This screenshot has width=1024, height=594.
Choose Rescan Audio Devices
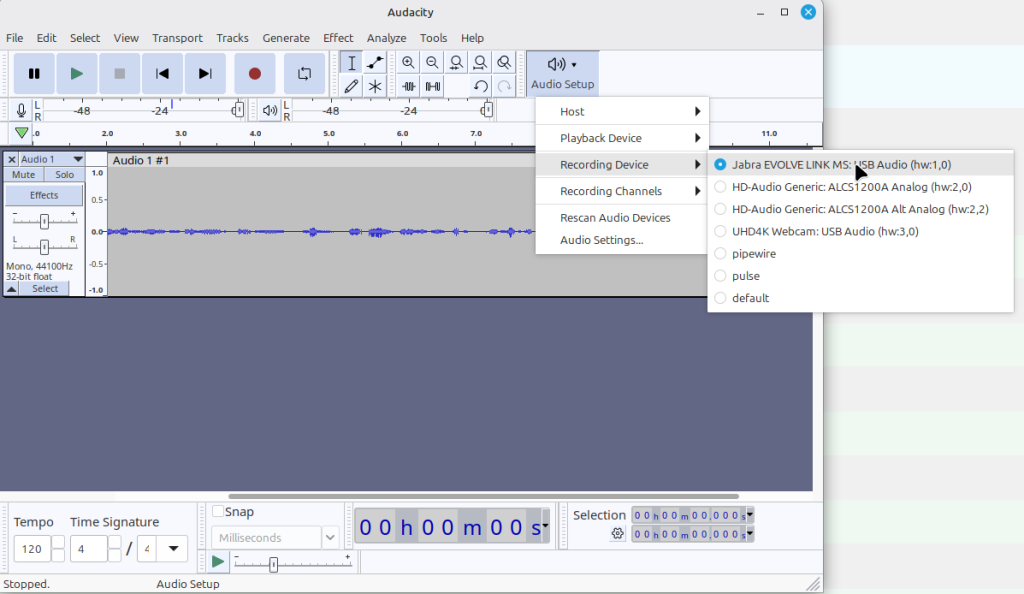[621, 217]
